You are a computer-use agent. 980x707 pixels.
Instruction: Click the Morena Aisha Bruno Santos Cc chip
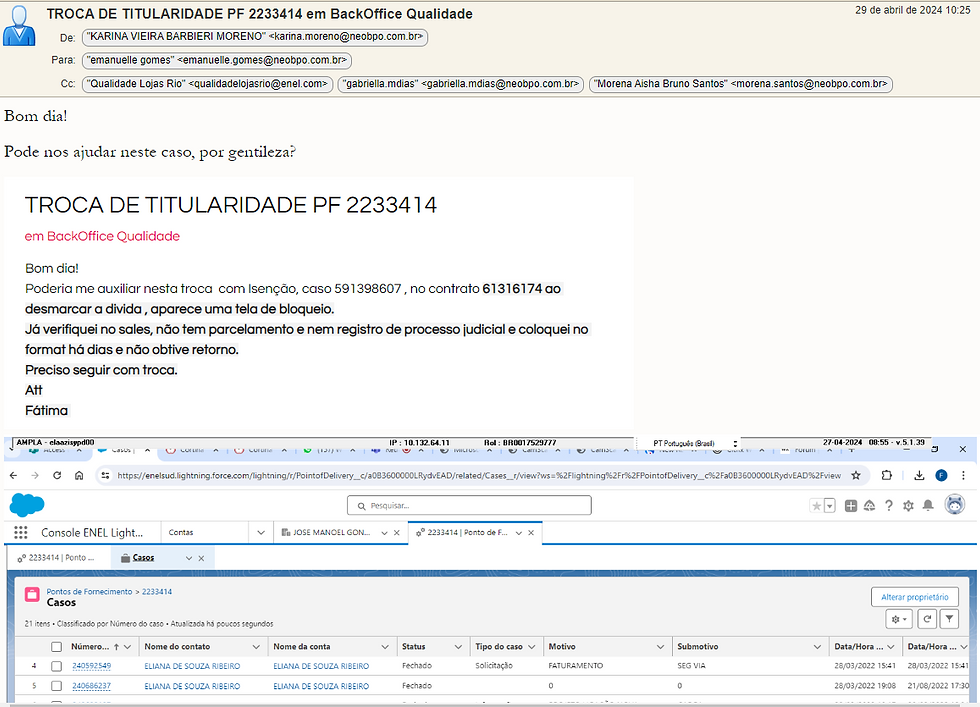coord(741,84)
